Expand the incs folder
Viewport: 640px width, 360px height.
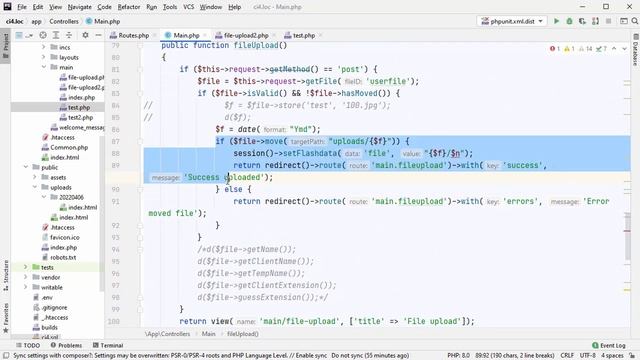[44, 47]
